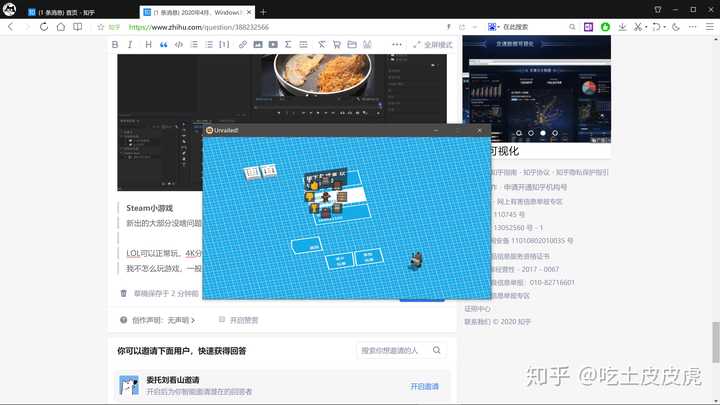Expand the screenshot tool dropdown arrow
The width and height of the screenshot is (720, 405).
point(646,27)
